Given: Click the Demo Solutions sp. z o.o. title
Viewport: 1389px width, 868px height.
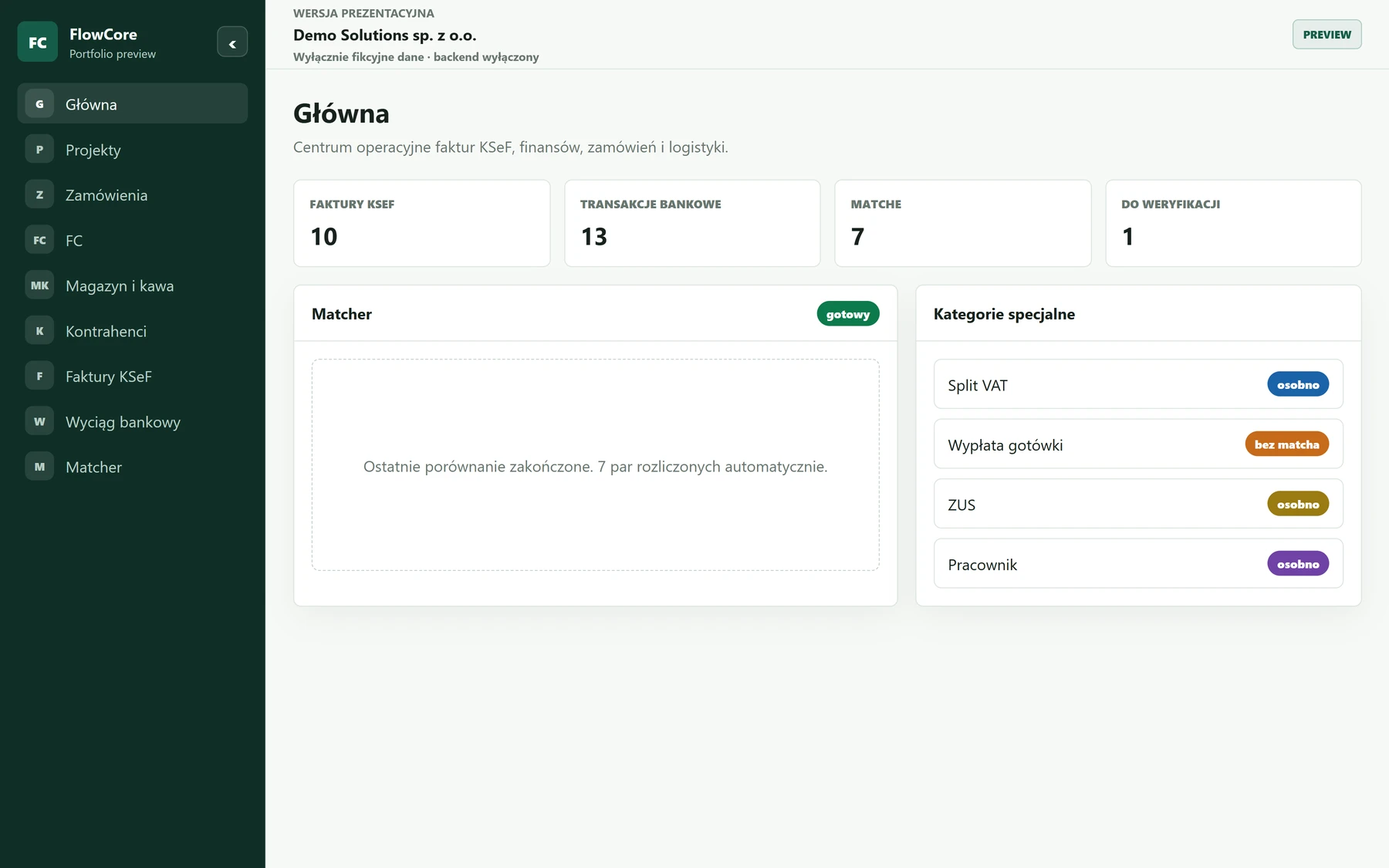Looking at the screenshot, I should click(385, 35).
